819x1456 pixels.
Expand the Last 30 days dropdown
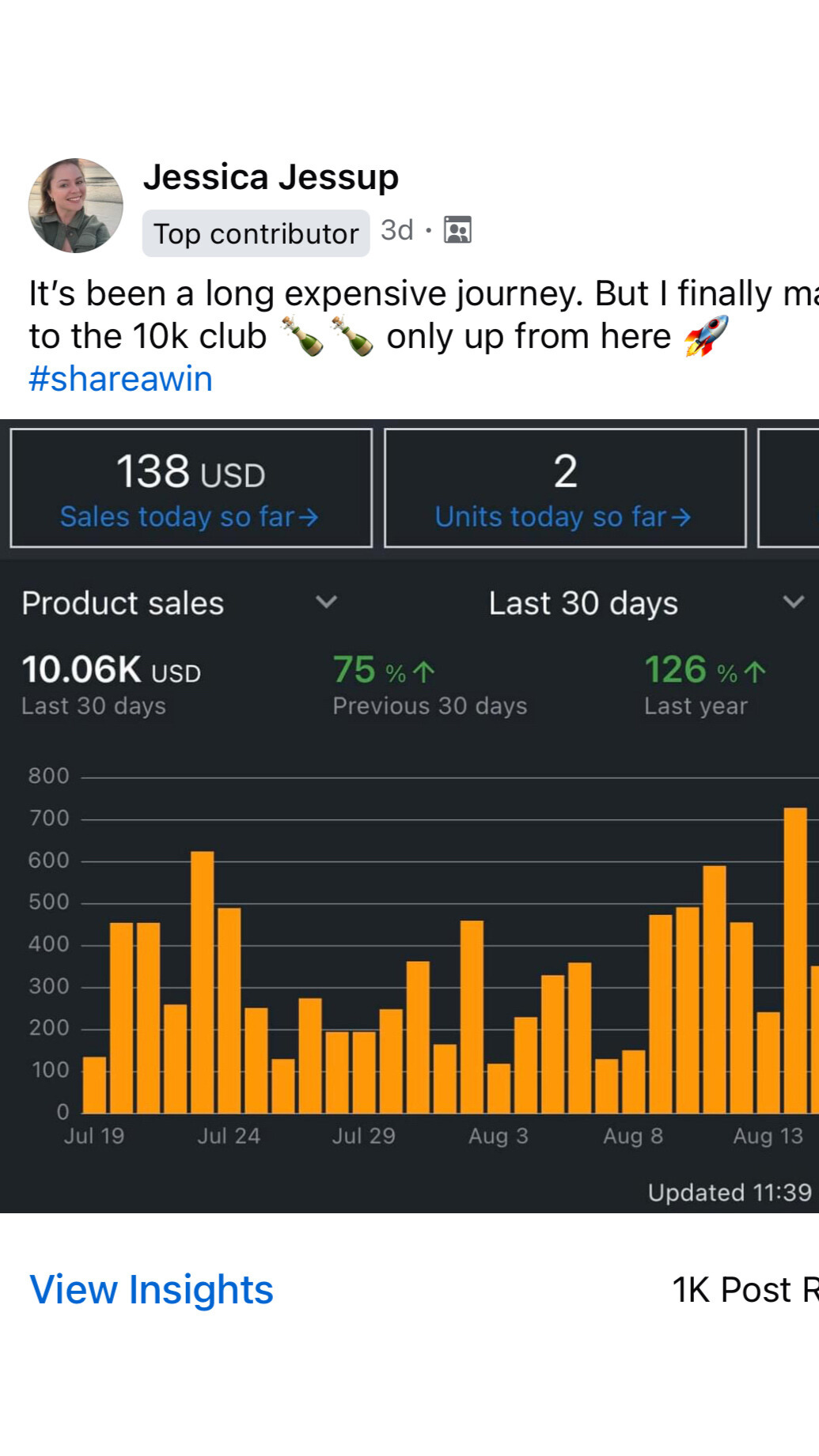(583, 603)
